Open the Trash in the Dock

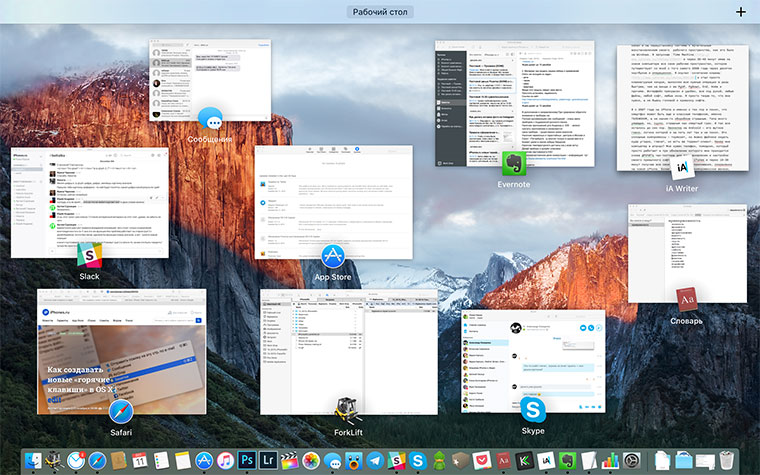[x=727, y=460]
